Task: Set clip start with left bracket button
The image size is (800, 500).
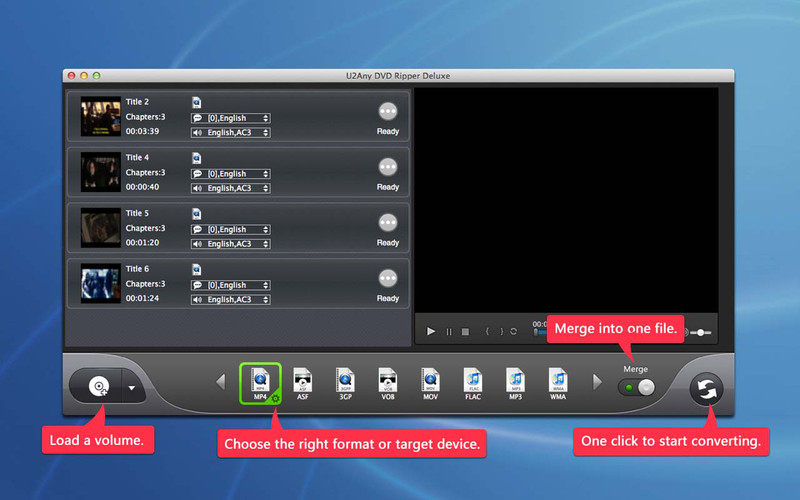Action: [x=487, y=332]
